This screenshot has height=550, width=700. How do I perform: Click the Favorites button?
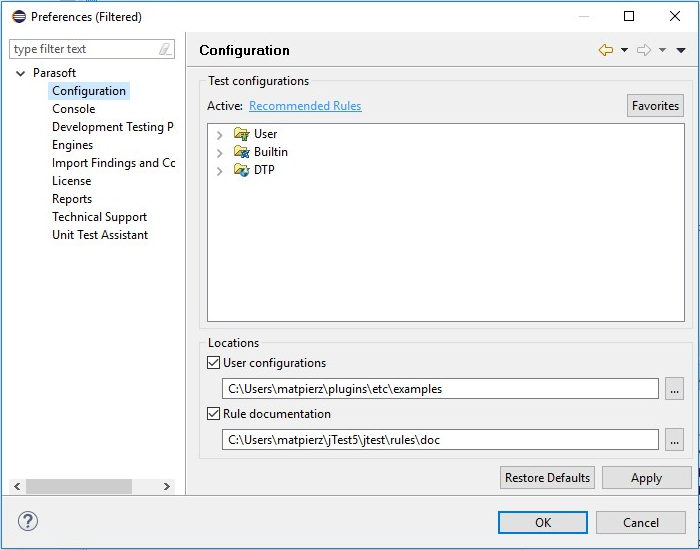pyautogui.click(x=655, y=106)
